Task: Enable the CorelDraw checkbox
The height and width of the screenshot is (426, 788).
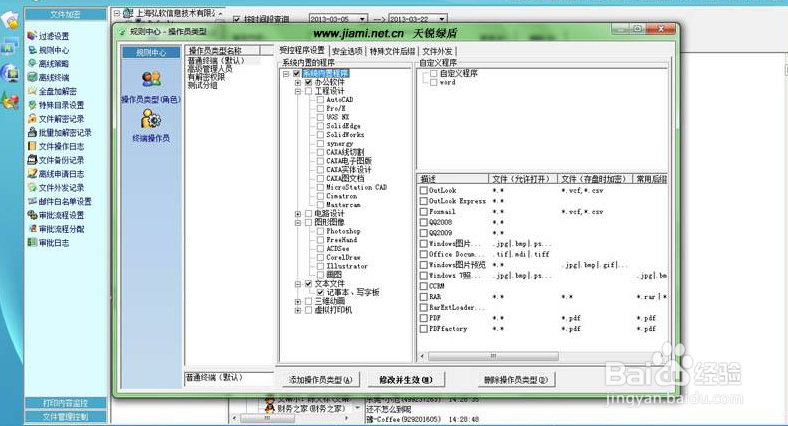Action: tap(320, 257)
